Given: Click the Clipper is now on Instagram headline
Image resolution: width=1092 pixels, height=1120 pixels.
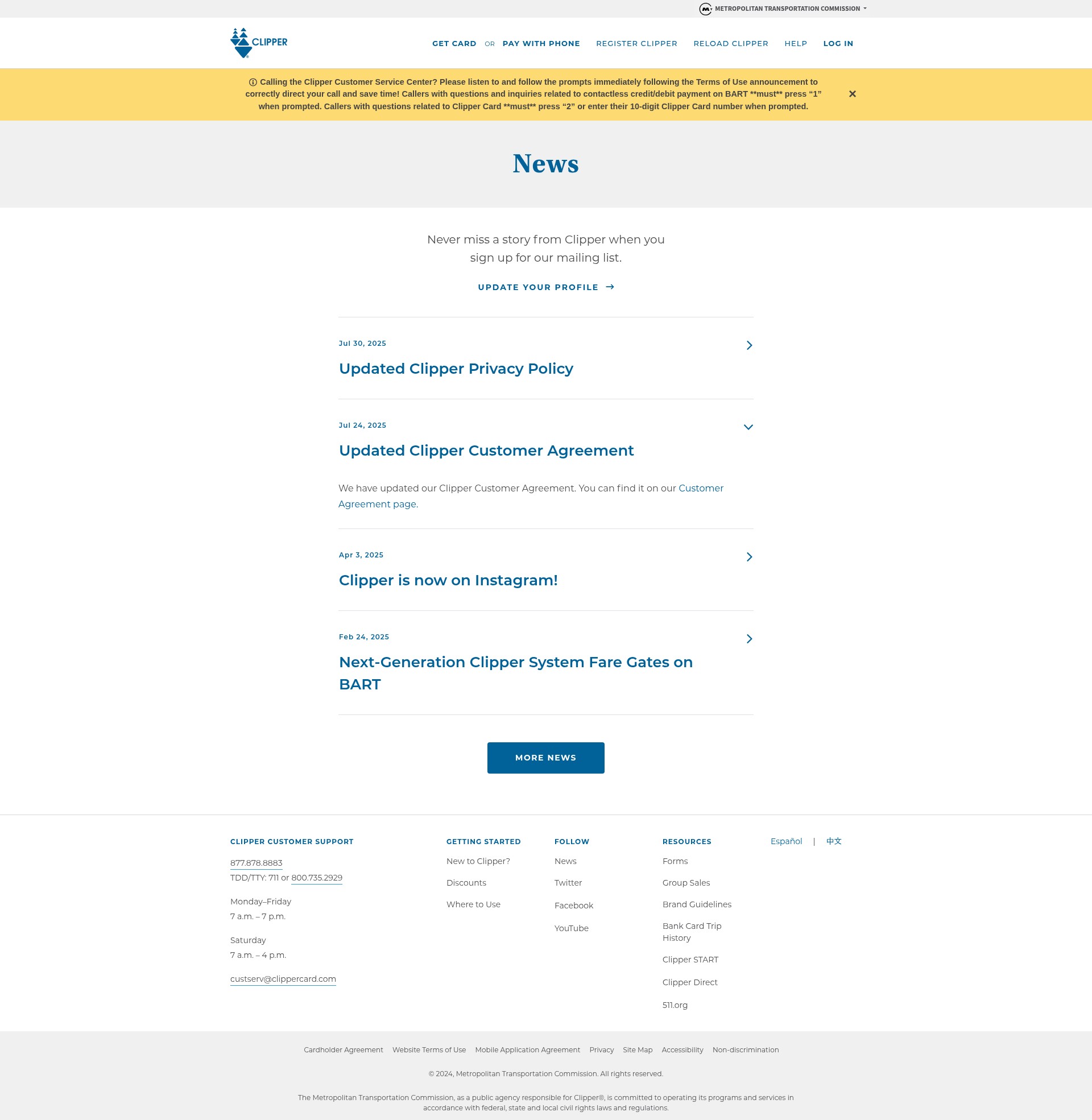Looking at the screenshot, I should [x=448, y=580].
